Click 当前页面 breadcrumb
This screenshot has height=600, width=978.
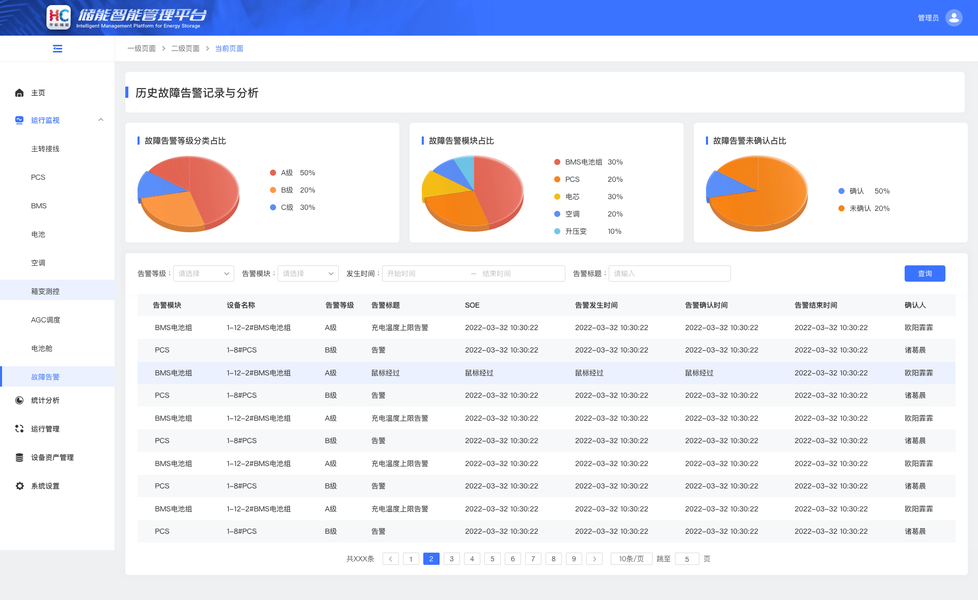tap(229, 49)
